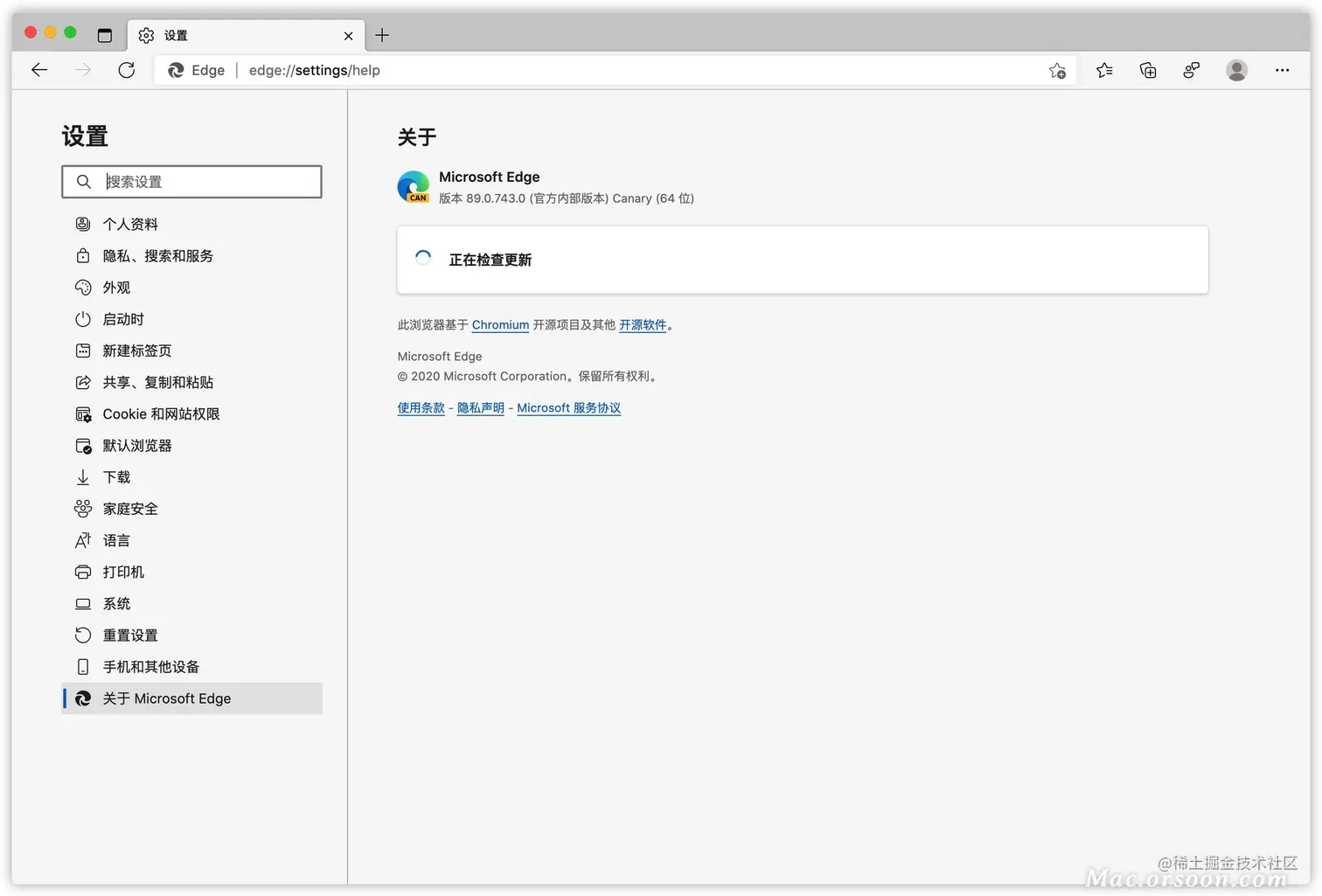Open 外观 appearance settings
This screenshot has width=1322, height=896.
tap(191, 287)
